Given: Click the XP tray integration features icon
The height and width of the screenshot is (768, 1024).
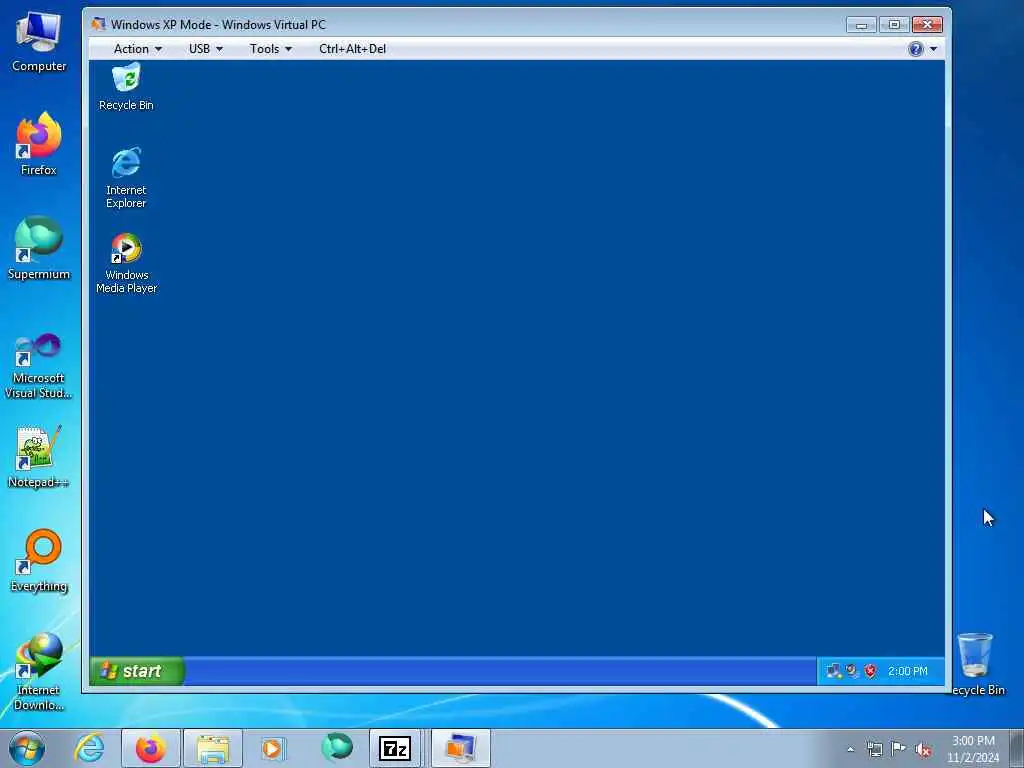Looking at the screenshot, I should tap(852, 671).
